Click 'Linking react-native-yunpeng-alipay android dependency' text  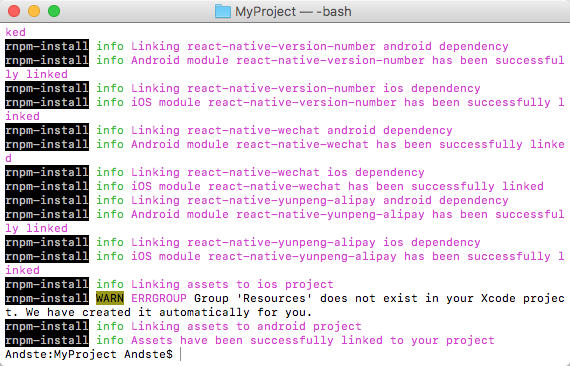pos(320,200)
